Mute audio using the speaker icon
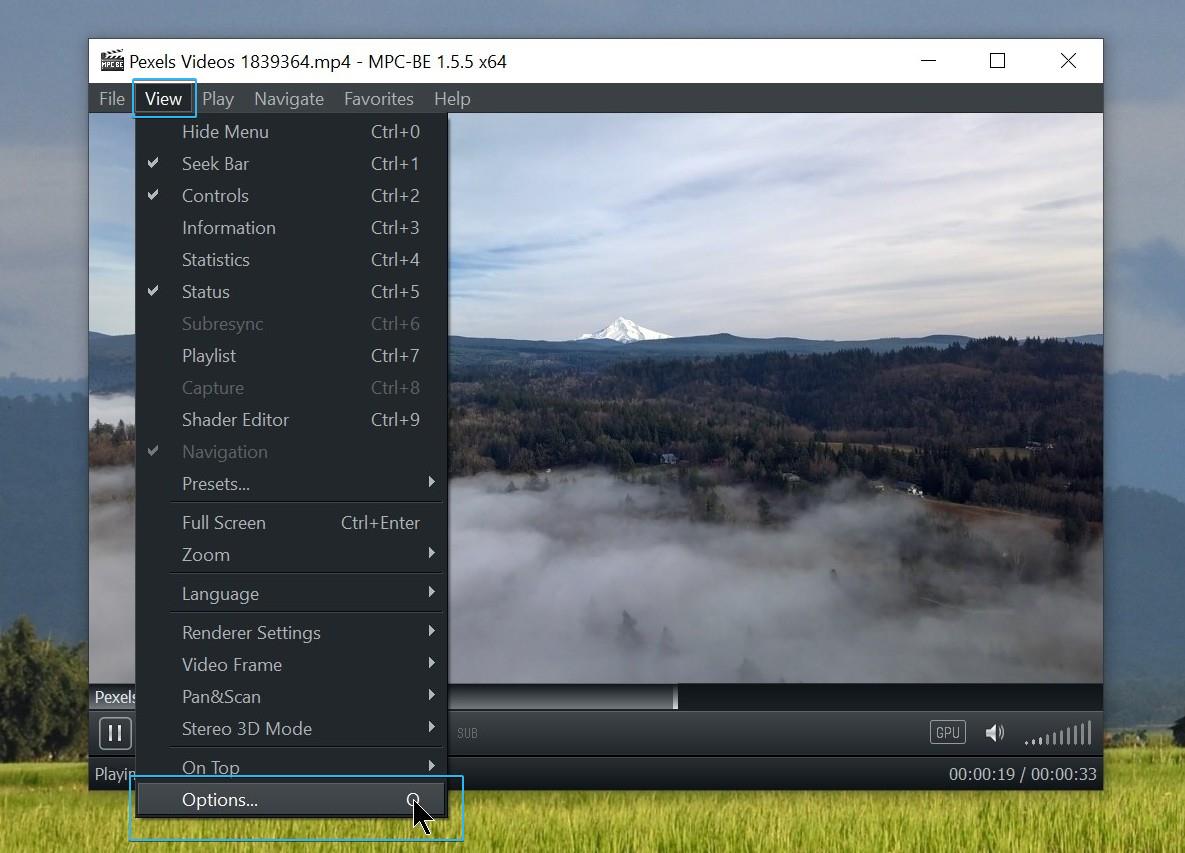The width and height of the screenshot is (1185, 853). pos(994,733)
